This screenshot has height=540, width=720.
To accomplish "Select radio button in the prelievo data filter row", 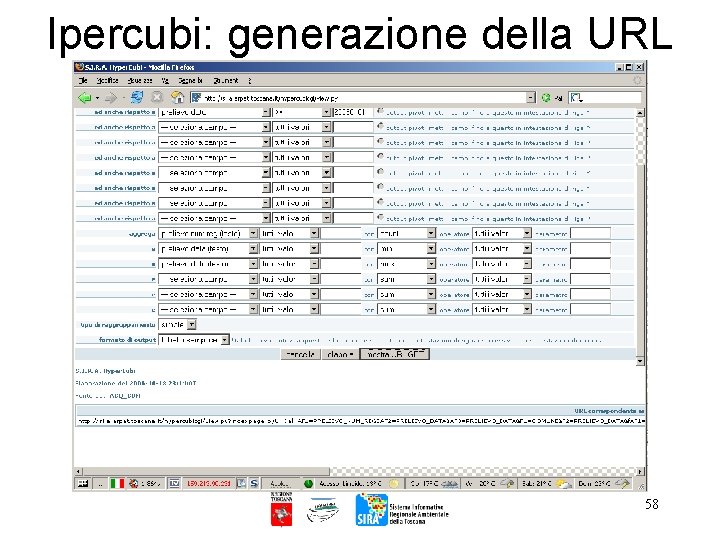I will [380, 111].
